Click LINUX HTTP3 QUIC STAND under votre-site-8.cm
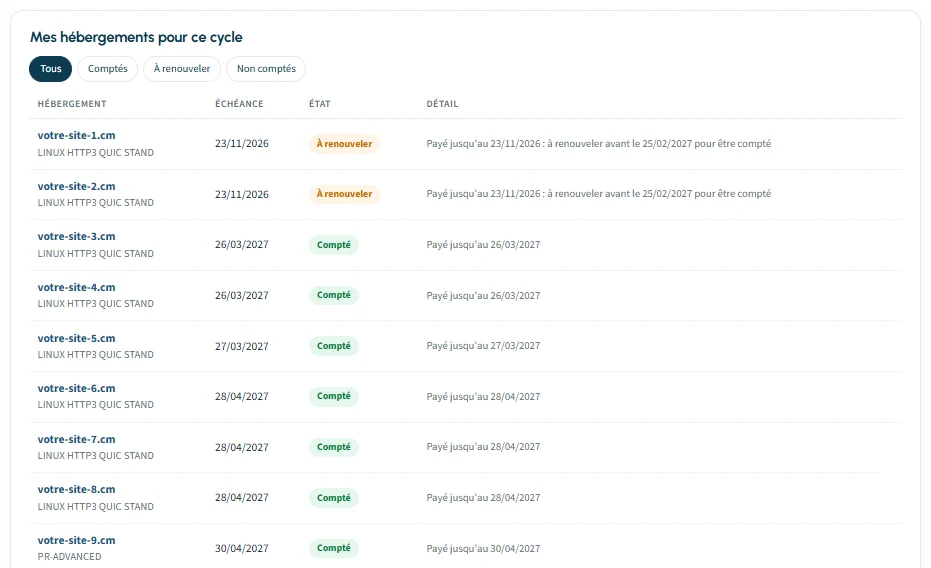Image resolution: width=931 pixels, height=568 pixels. point(96,506)
